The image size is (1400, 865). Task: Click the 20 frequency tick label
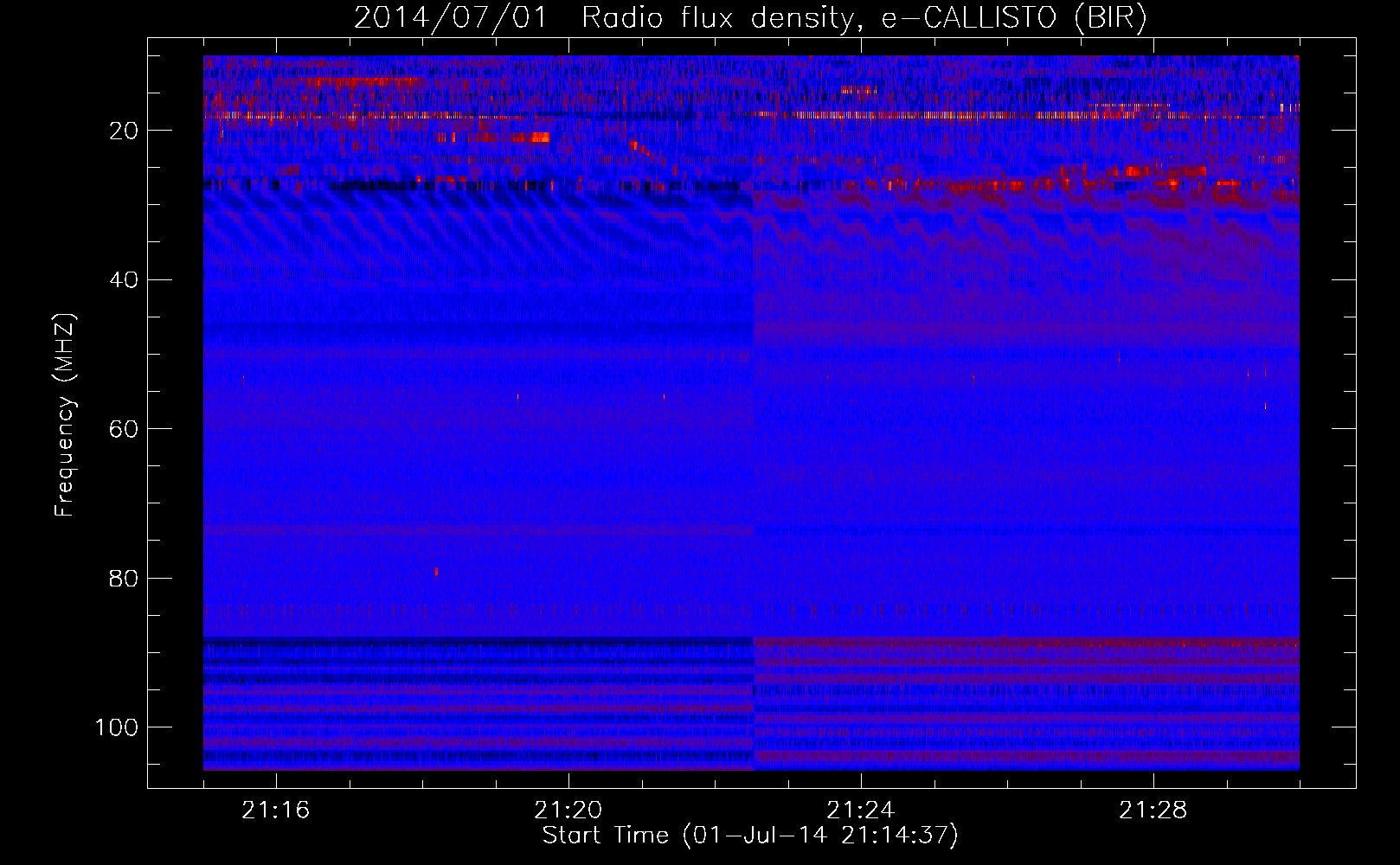[124, 131]
